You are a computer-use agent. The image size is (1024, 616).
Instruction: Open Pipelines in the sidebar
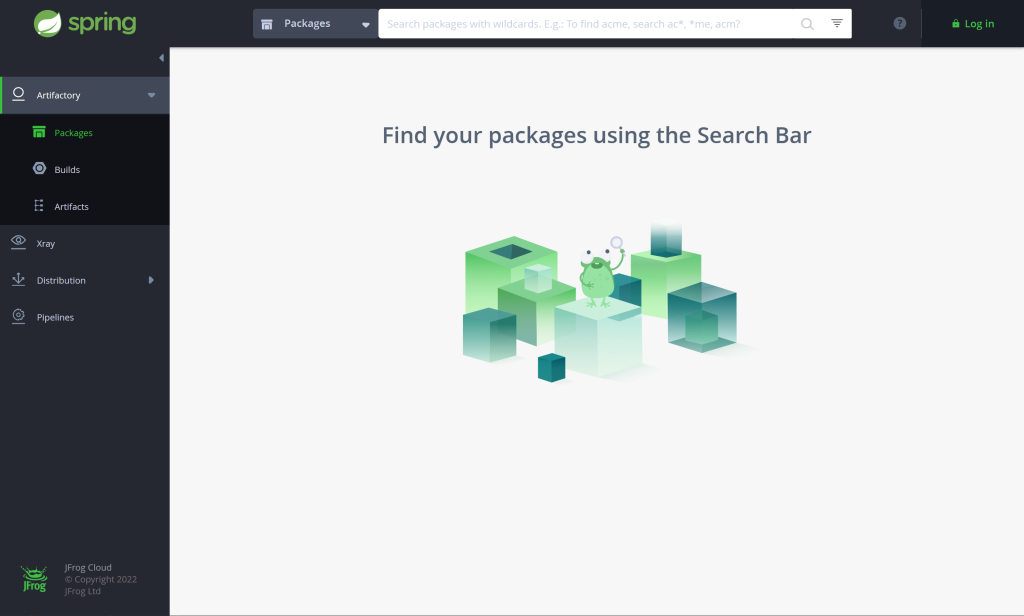[85, 317]
